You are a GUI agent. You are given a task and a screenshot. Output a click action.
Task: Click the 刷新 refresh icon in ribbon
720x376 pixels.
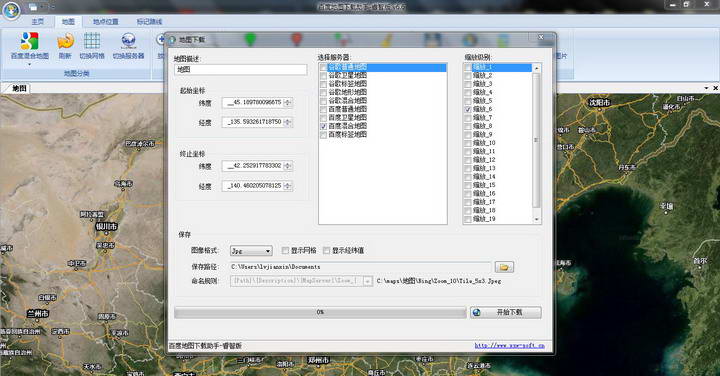pyautogui.click(x=65, y=41)
